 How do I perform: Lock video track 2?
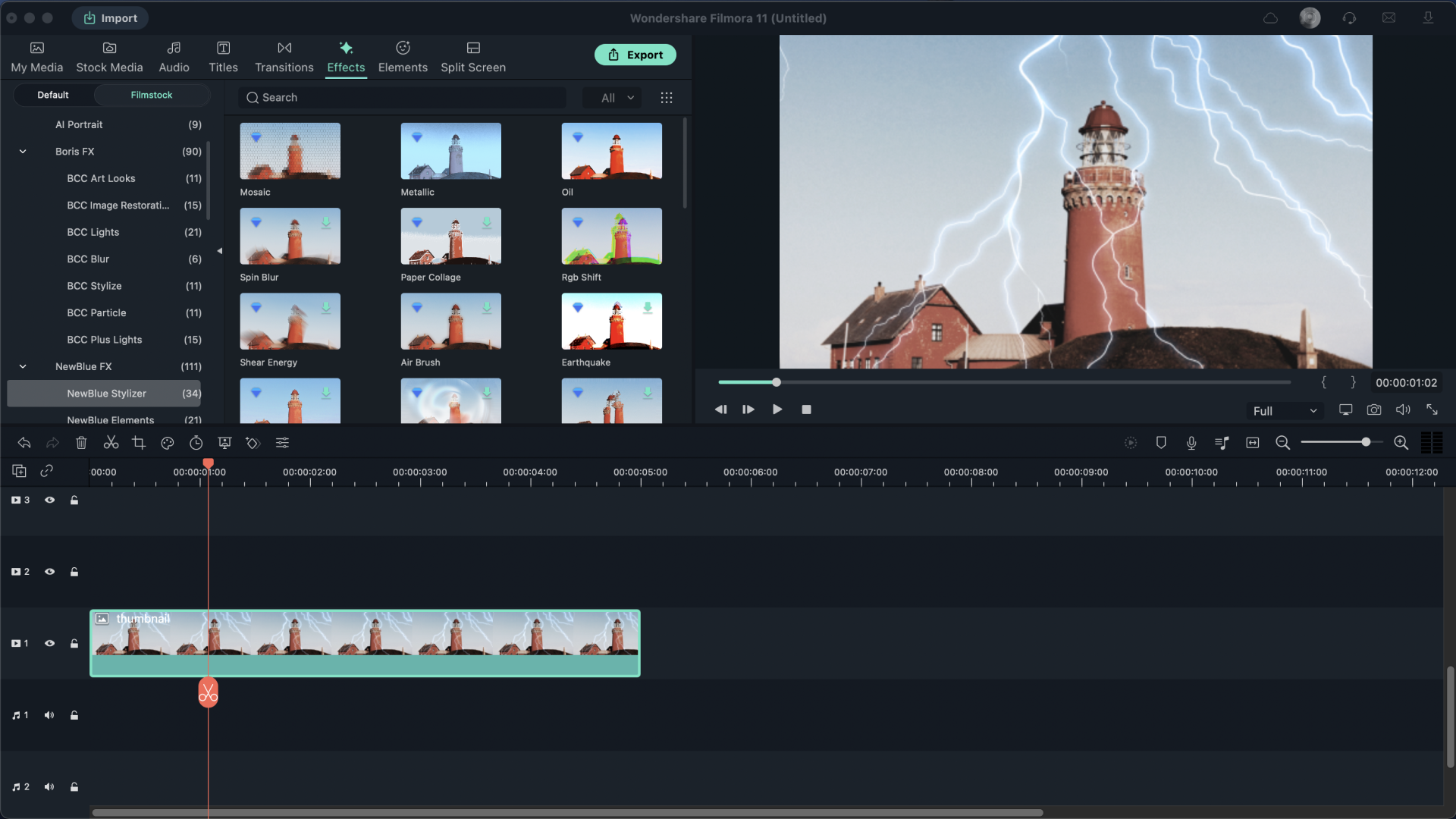[x=74, y=572]
